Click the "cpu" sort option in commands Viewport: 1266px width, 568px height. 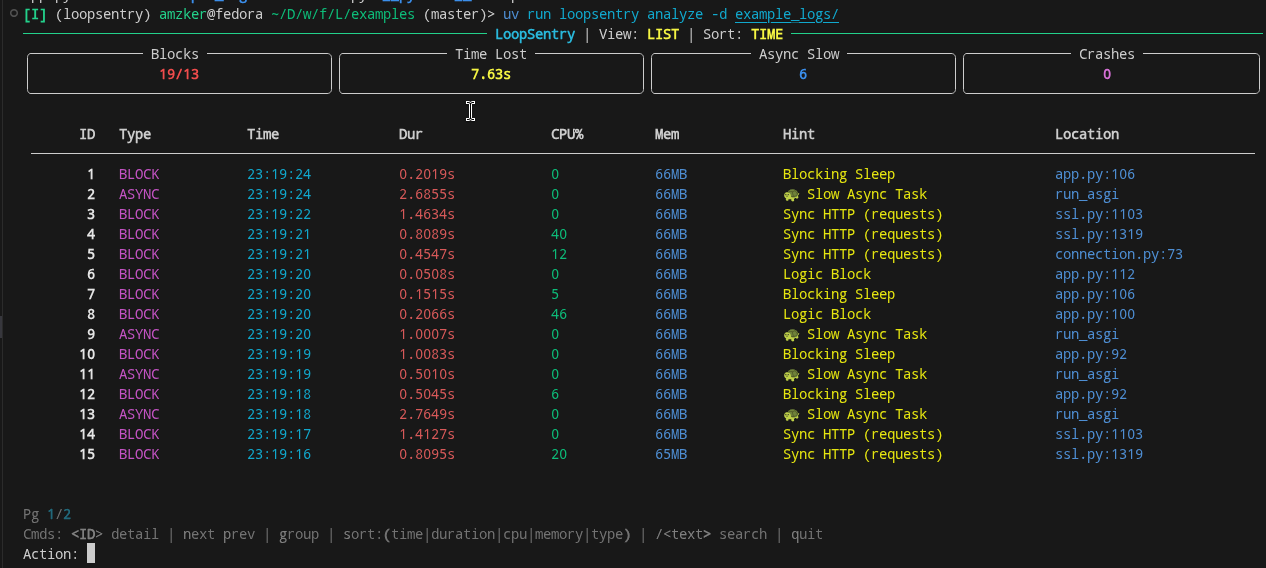click(515, 534)
